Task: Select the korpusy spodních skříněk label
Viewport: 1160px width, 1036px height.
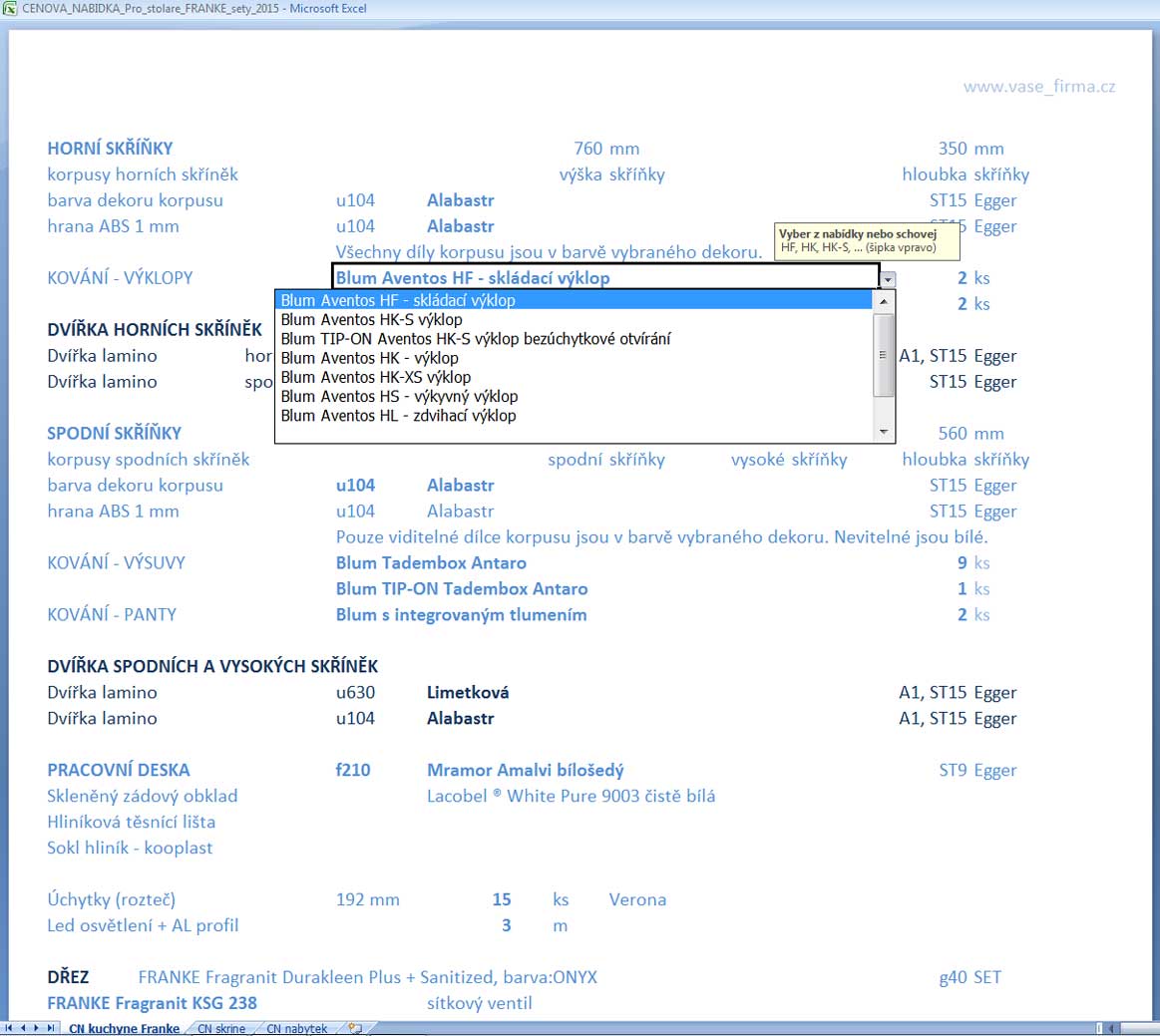Action: tap(149, 460)
